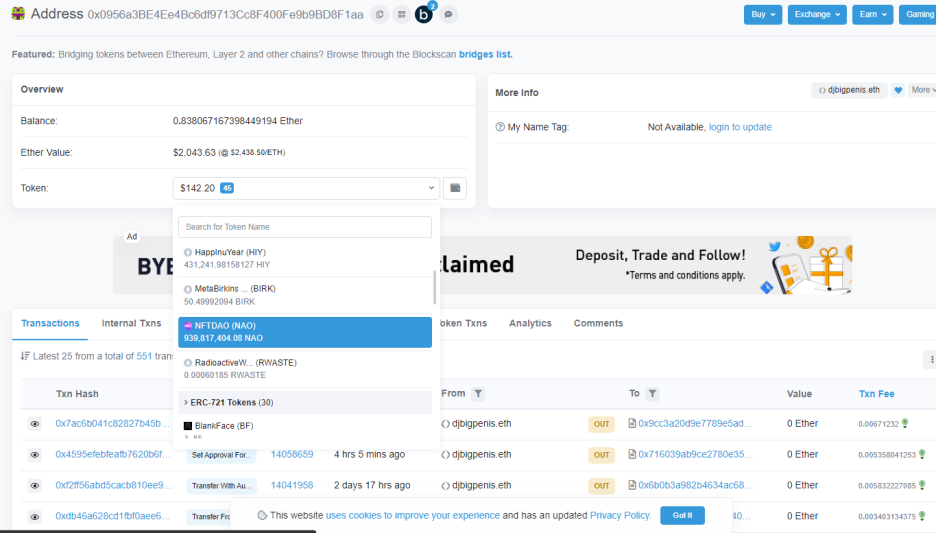
Task: Click the sort icon beside Latest 25
Action: (25, 356)
